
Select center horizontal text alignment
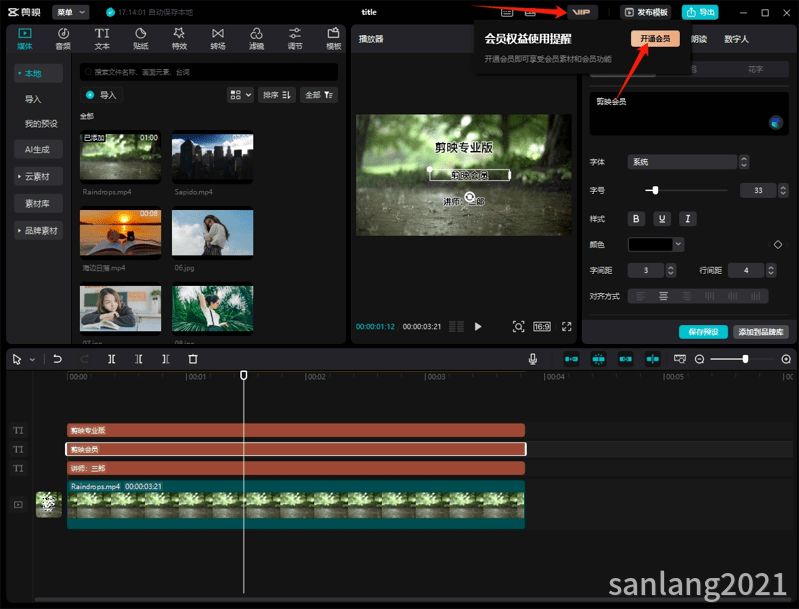(x=663, y=296)
